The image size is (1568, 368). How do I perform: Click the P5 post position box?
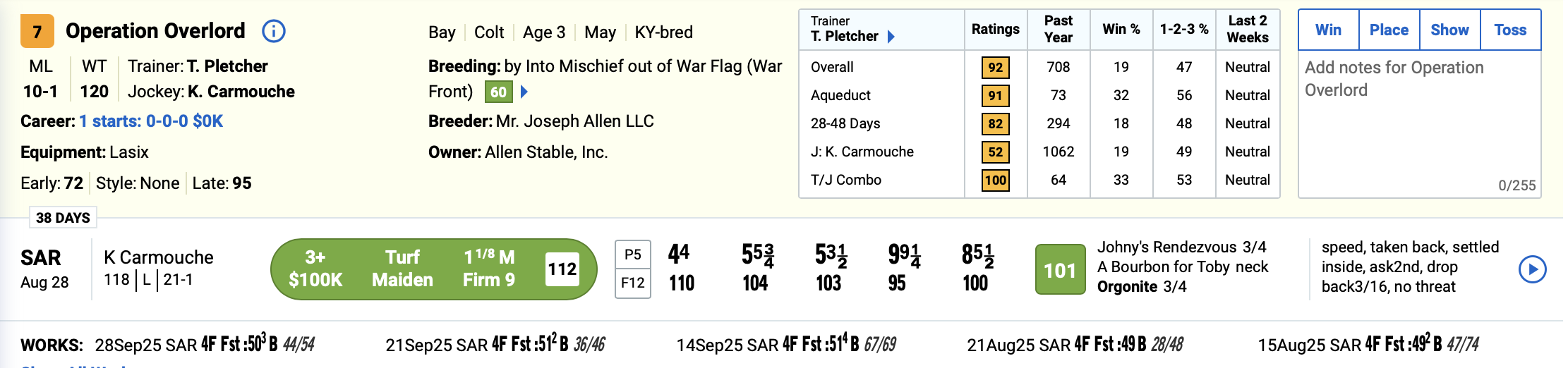(632, 254)
